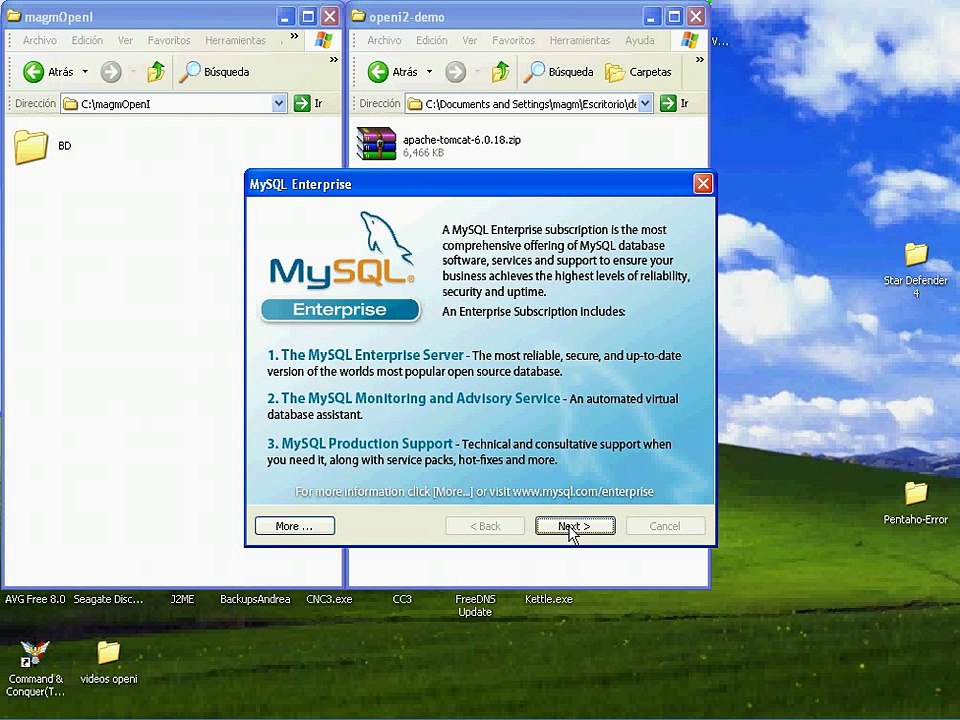The image size is (960, 720).
Task: Go up one folder in openi2-demo window
Action: [x=501, y=72]
